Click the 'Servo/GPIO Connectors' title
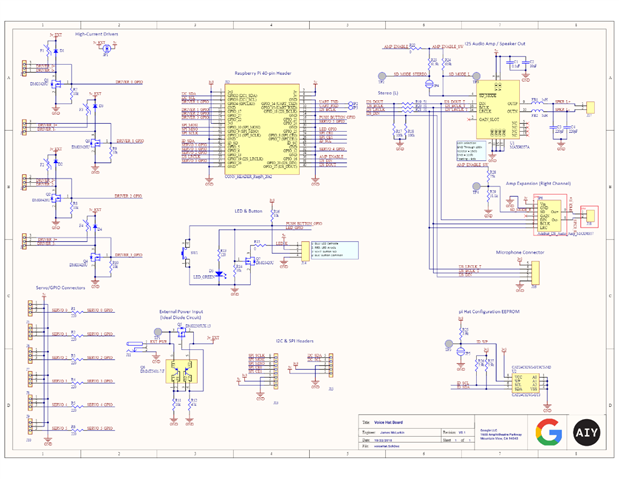This screenshot has width=619, height=479. coord(60,288)
